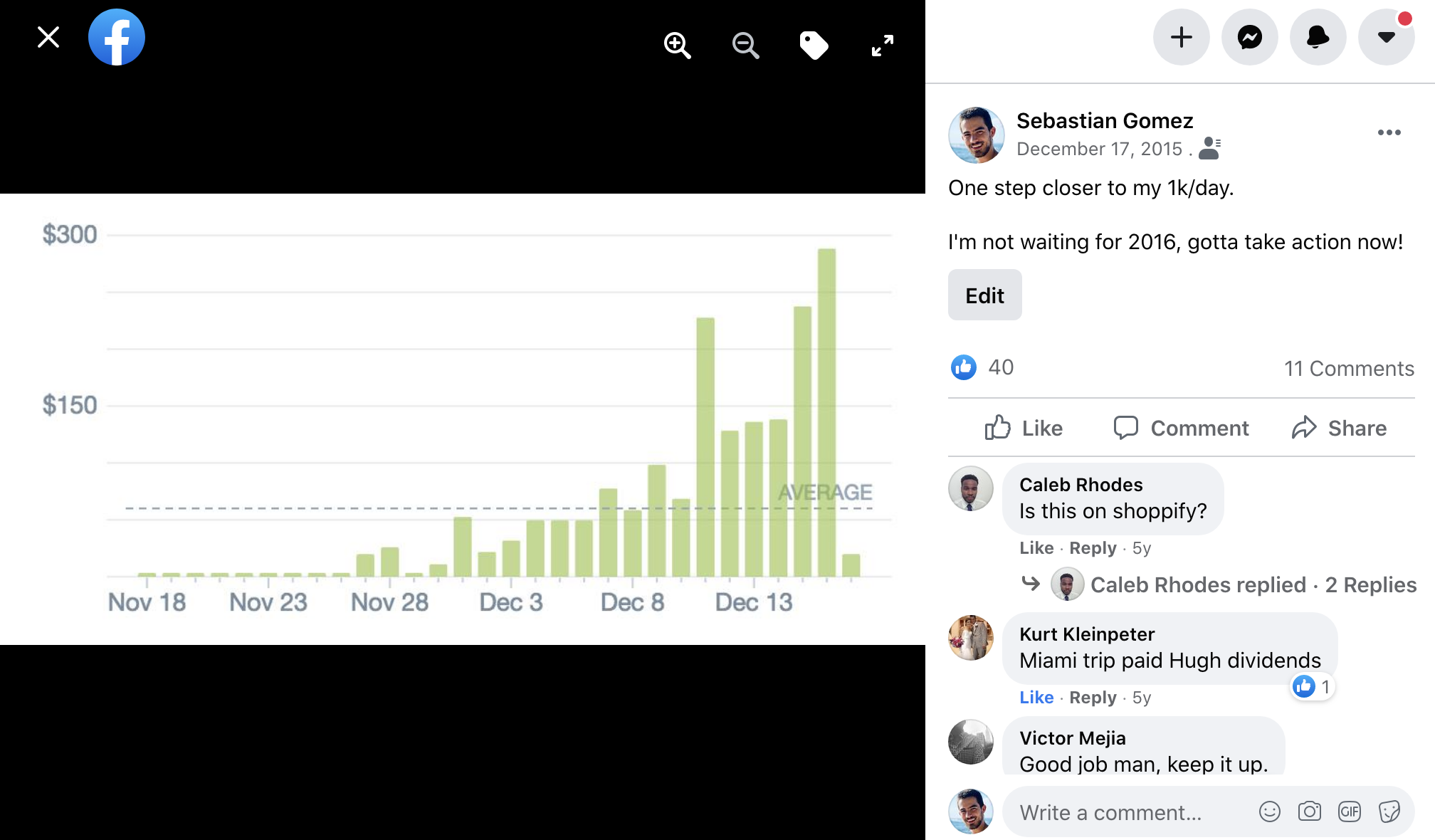Like the post by Sebastian Gomez
This screenshot has height=840, width=1435.
click(1024, 428)
